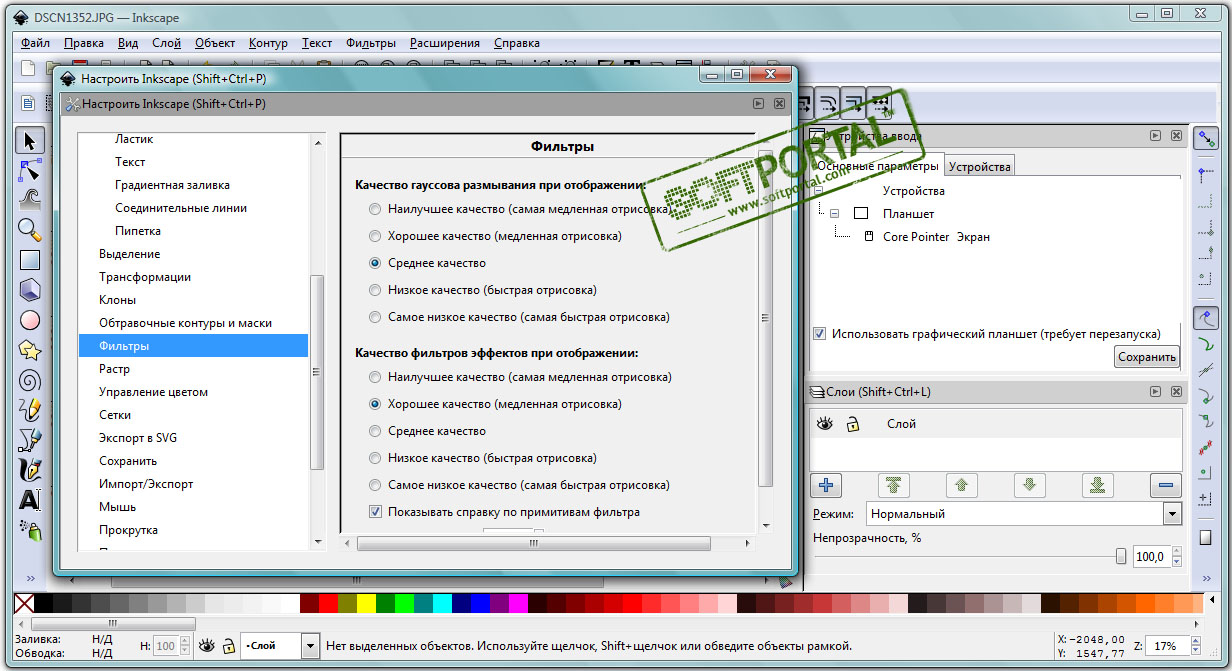
Task: Click the zoom percentage field 17%
Action: (x=1170, y=646)
